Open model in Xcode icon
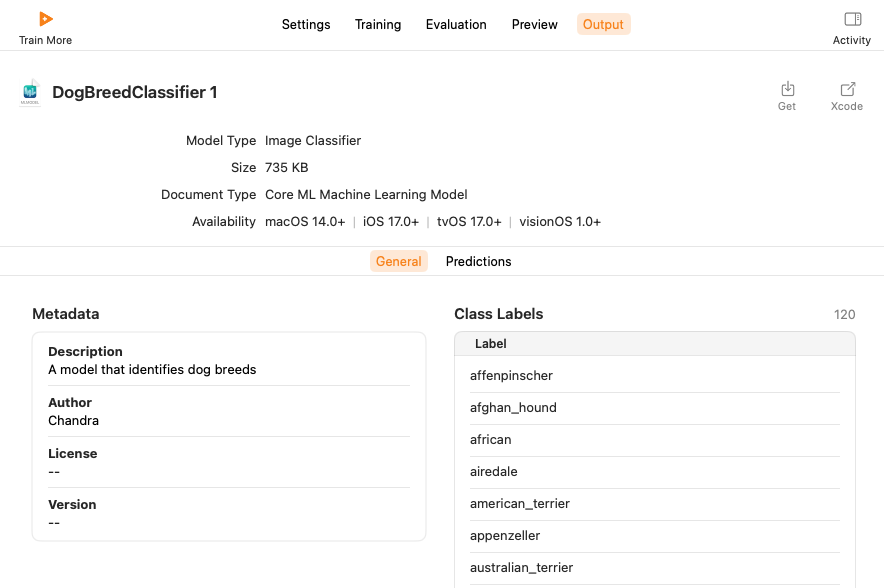Image resolution: width=884 pixels, height=588 pixels. click(847, 89)
